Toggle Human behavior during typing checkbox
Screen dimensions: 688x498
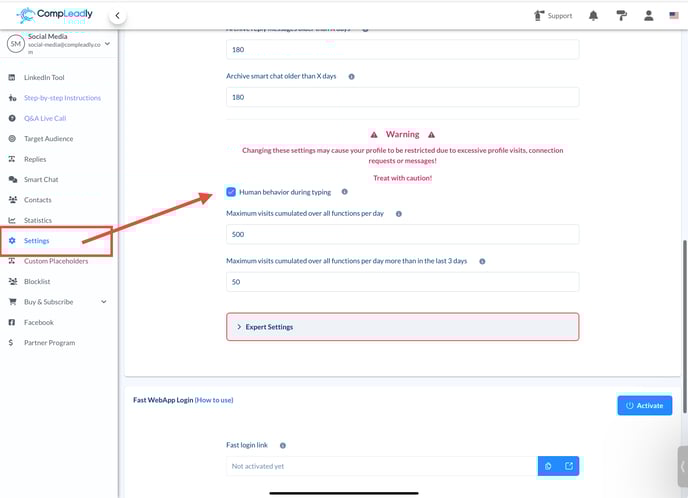pyautogui.click(x=232, y=192)
